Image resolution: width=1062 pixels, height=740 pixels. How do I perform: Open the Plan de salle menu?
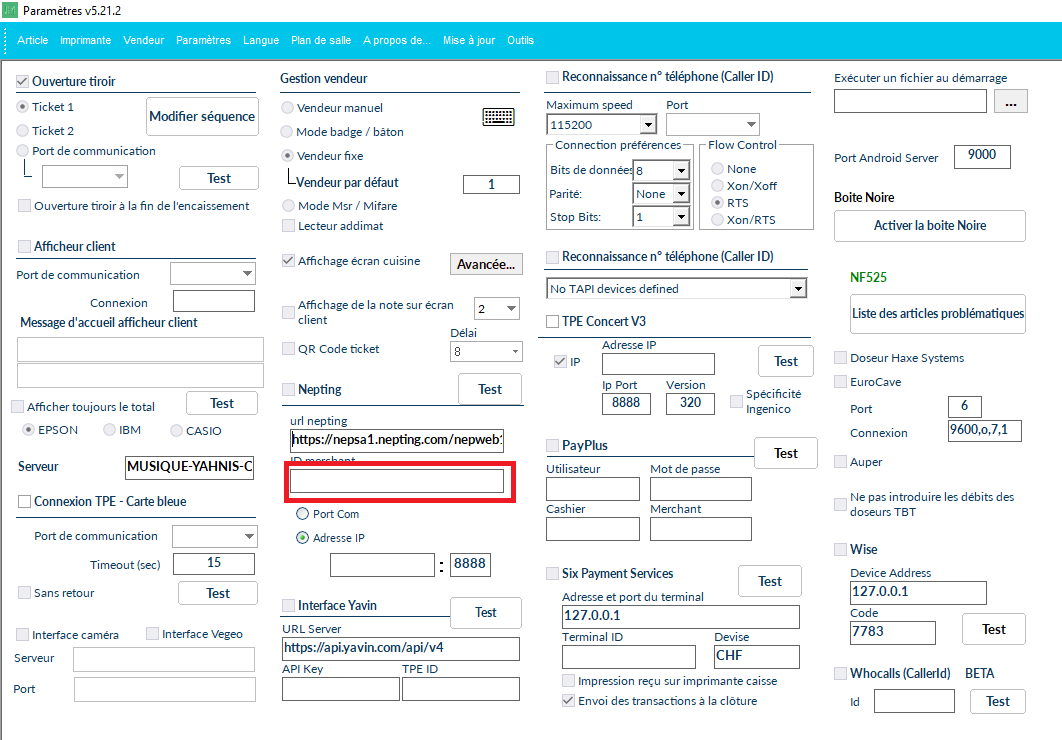321,40
